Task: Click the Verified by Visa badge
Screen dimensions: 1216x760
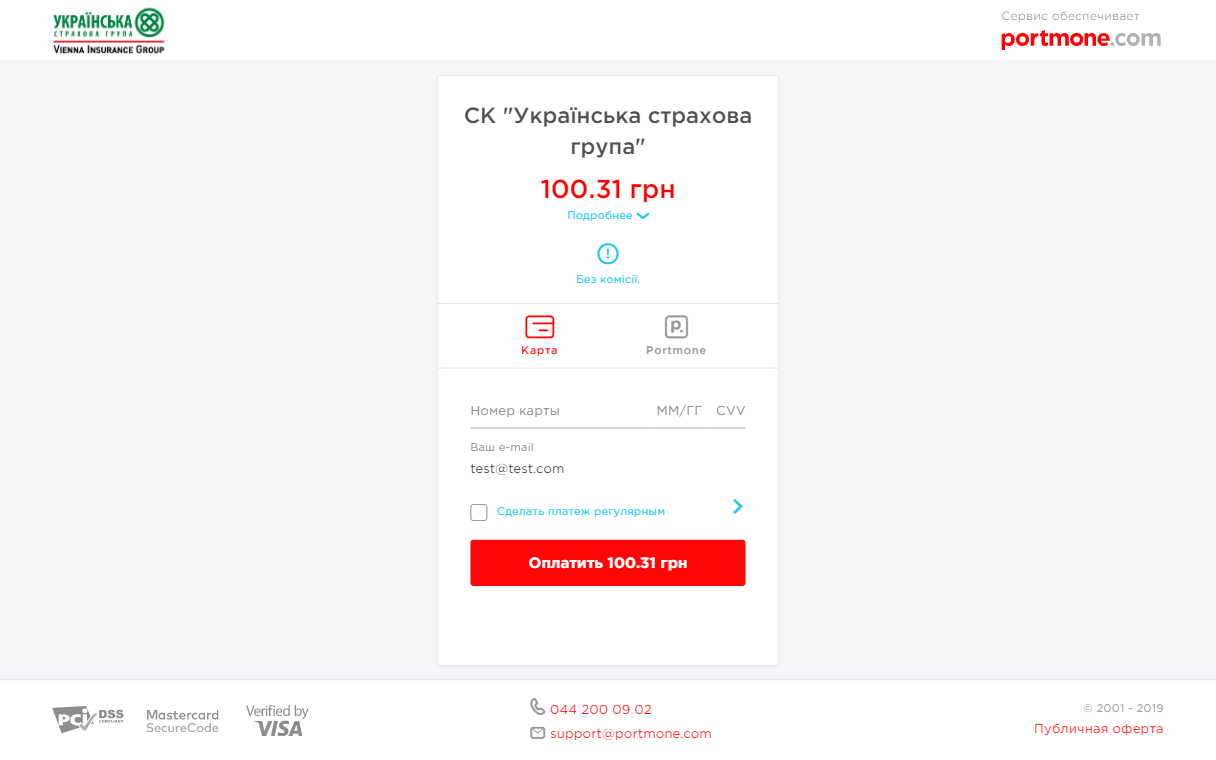Action: 277,721
